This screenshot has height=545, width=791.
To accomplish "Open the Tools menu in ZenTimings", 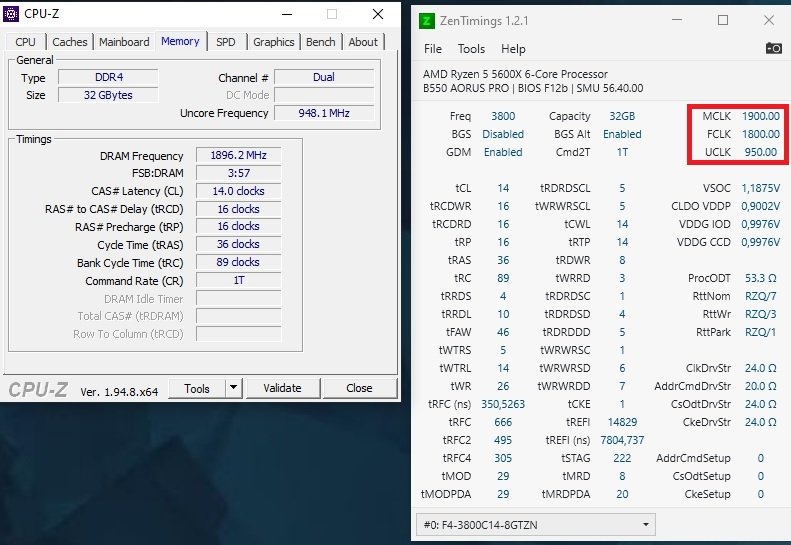I will coord(471,49).
